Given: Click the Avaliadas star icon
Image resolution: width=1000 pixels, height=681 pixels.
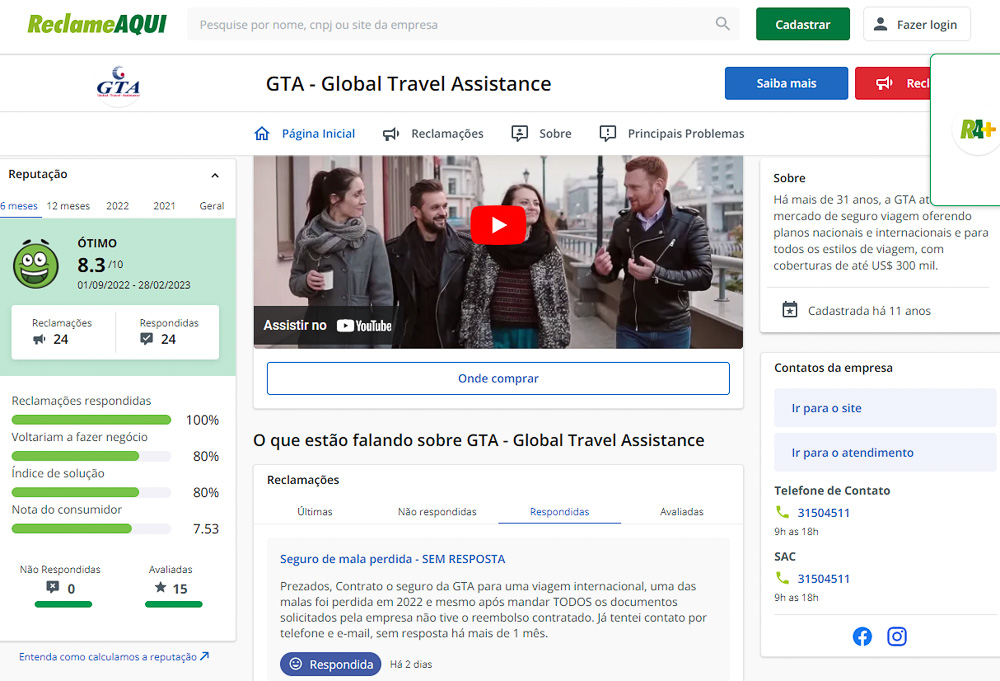Looking at the screenshot, I should pos(160,587).
